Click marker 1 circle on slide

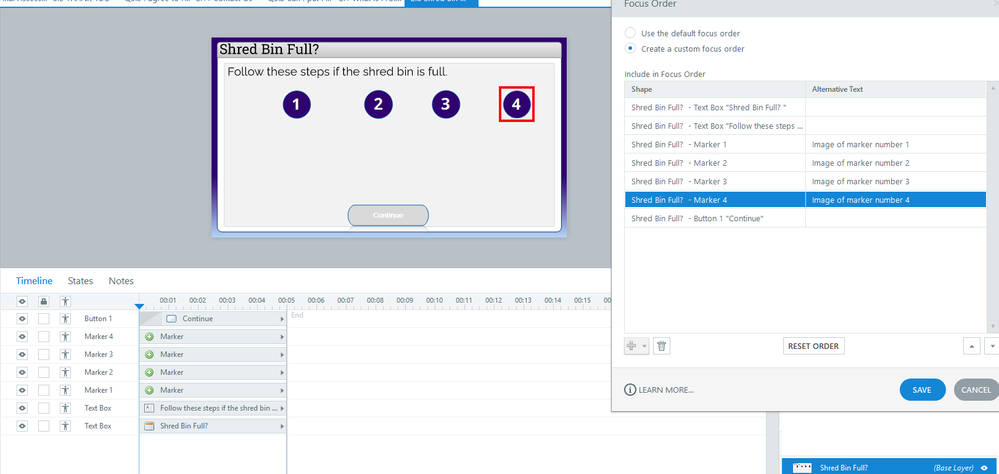pyautogui.click(x=296, y=104)
